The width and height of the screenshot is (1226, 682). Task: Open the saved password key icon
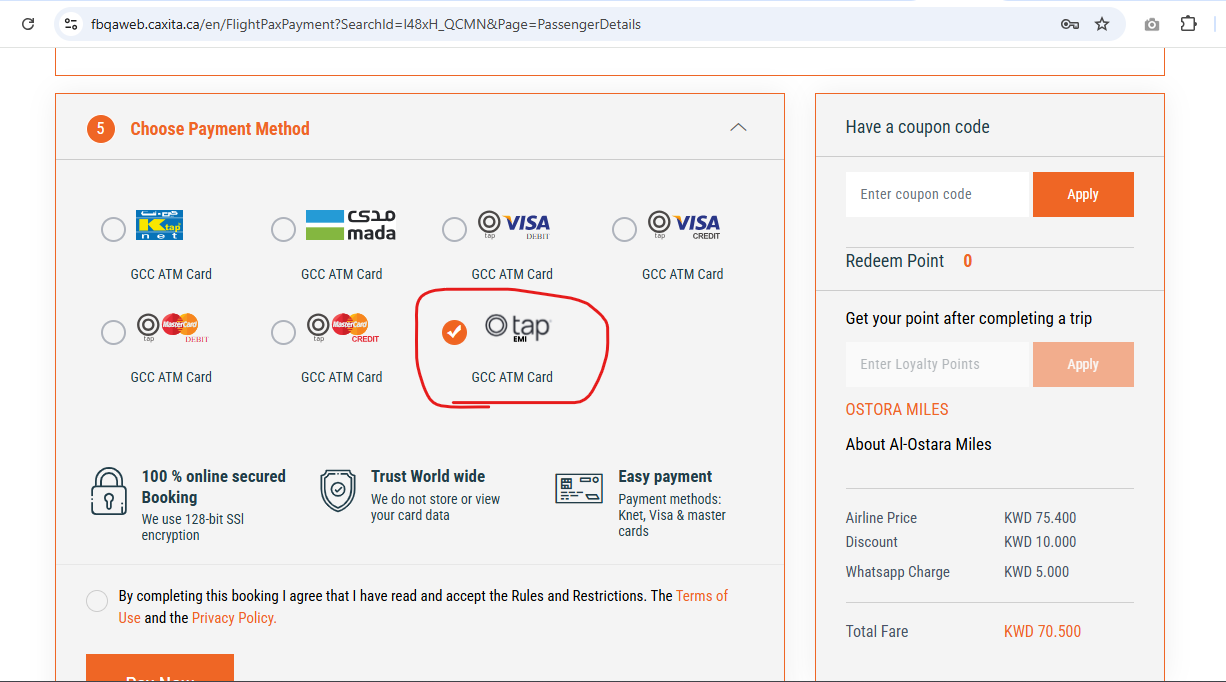point(1069,24)
